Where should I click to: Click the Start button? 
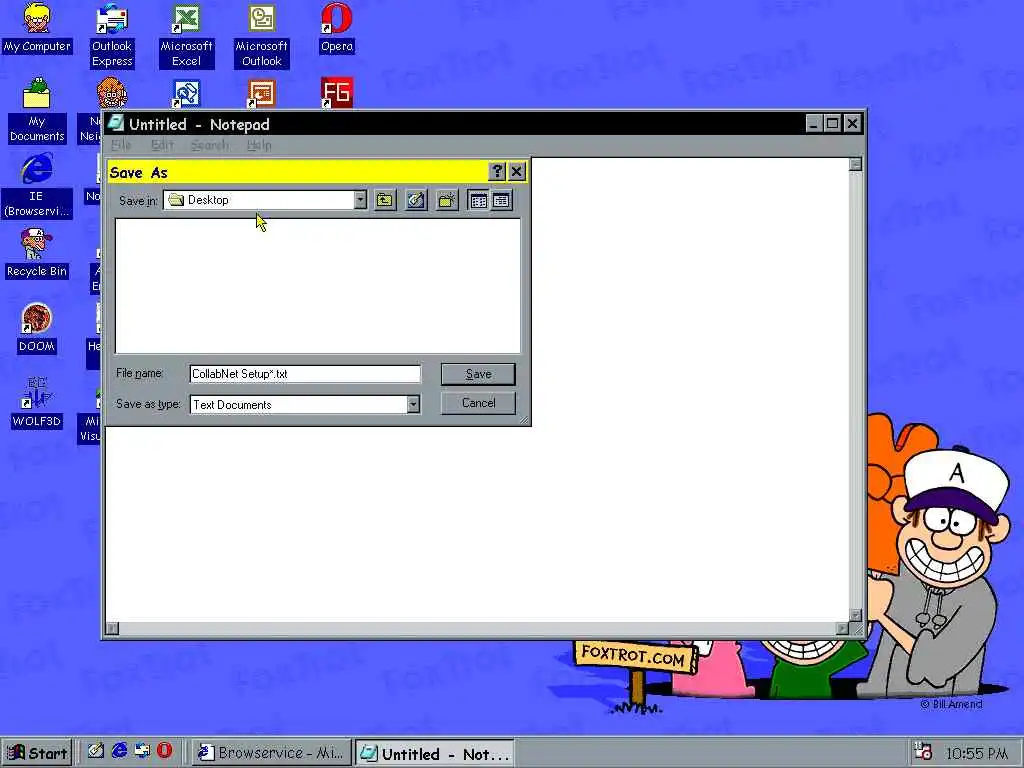click(x=37, y=753)
